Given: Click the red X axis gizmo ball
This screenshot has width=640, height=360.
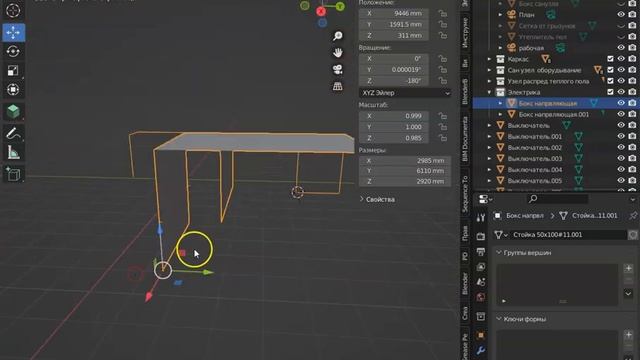Looking at the screenshot, I should click(x=321, y=11).
